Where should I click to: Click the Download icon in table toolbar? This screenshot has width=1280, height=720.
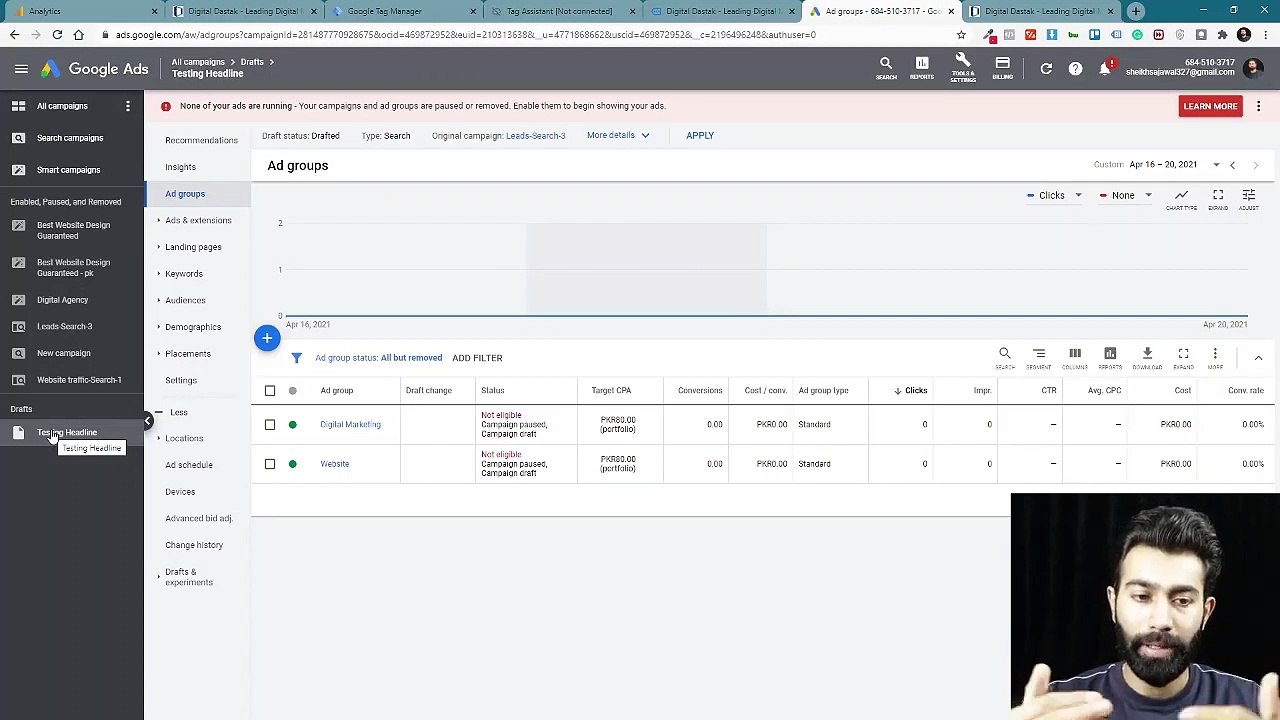pos(1147,357)
